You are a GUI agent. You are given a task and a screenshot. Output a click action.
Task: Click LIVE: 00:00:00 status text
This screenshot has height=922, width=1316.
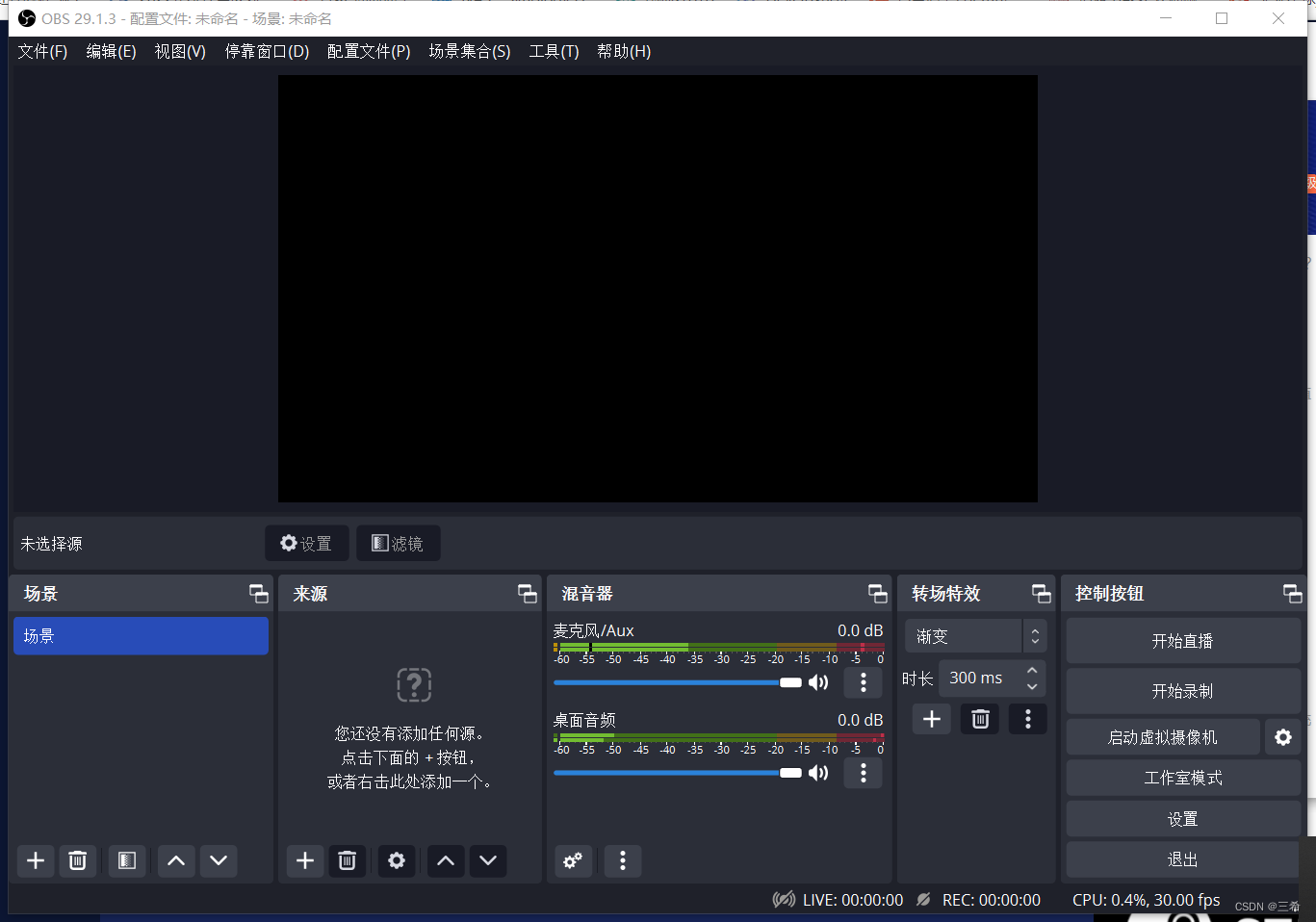click(x=853, y=900)
